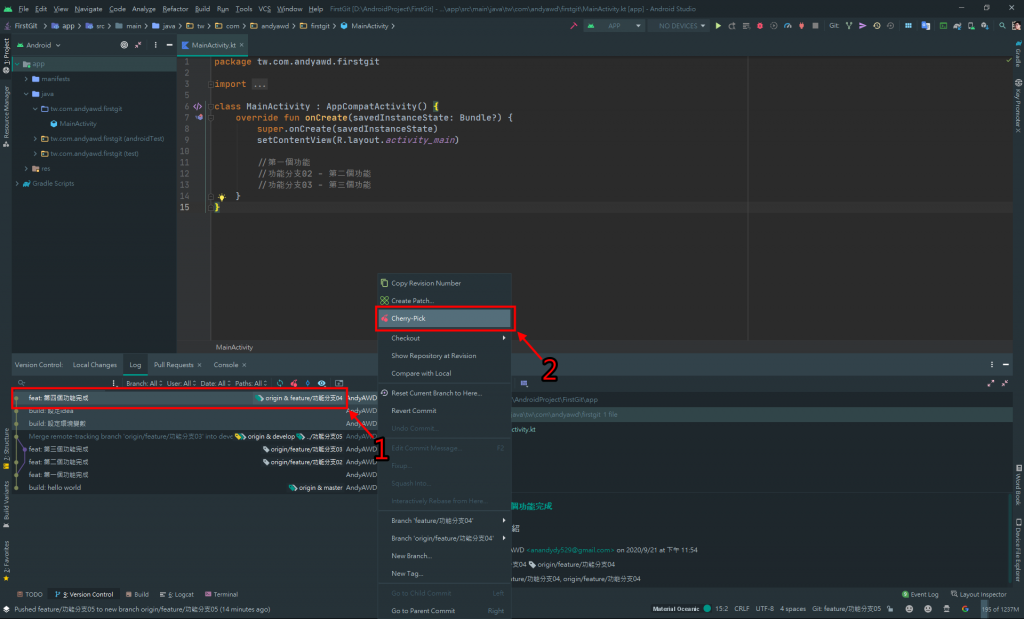The width and height of the screenshot is (1024, 619).
Task: Open the SDK Manager icon
Action: click(985, 26)
